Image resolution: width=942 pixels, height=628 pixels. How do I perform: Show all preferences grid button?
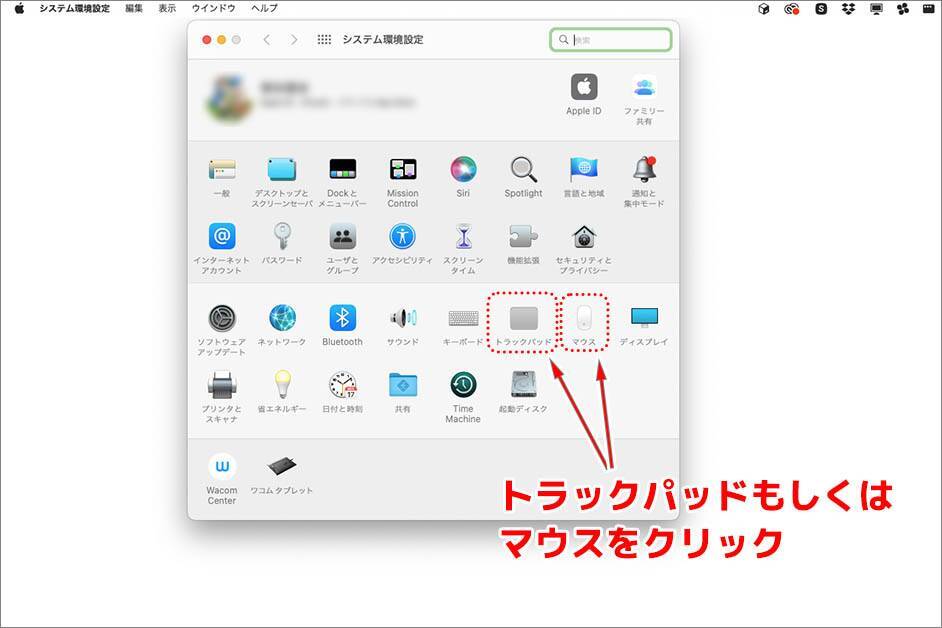[x=324, y=40]
